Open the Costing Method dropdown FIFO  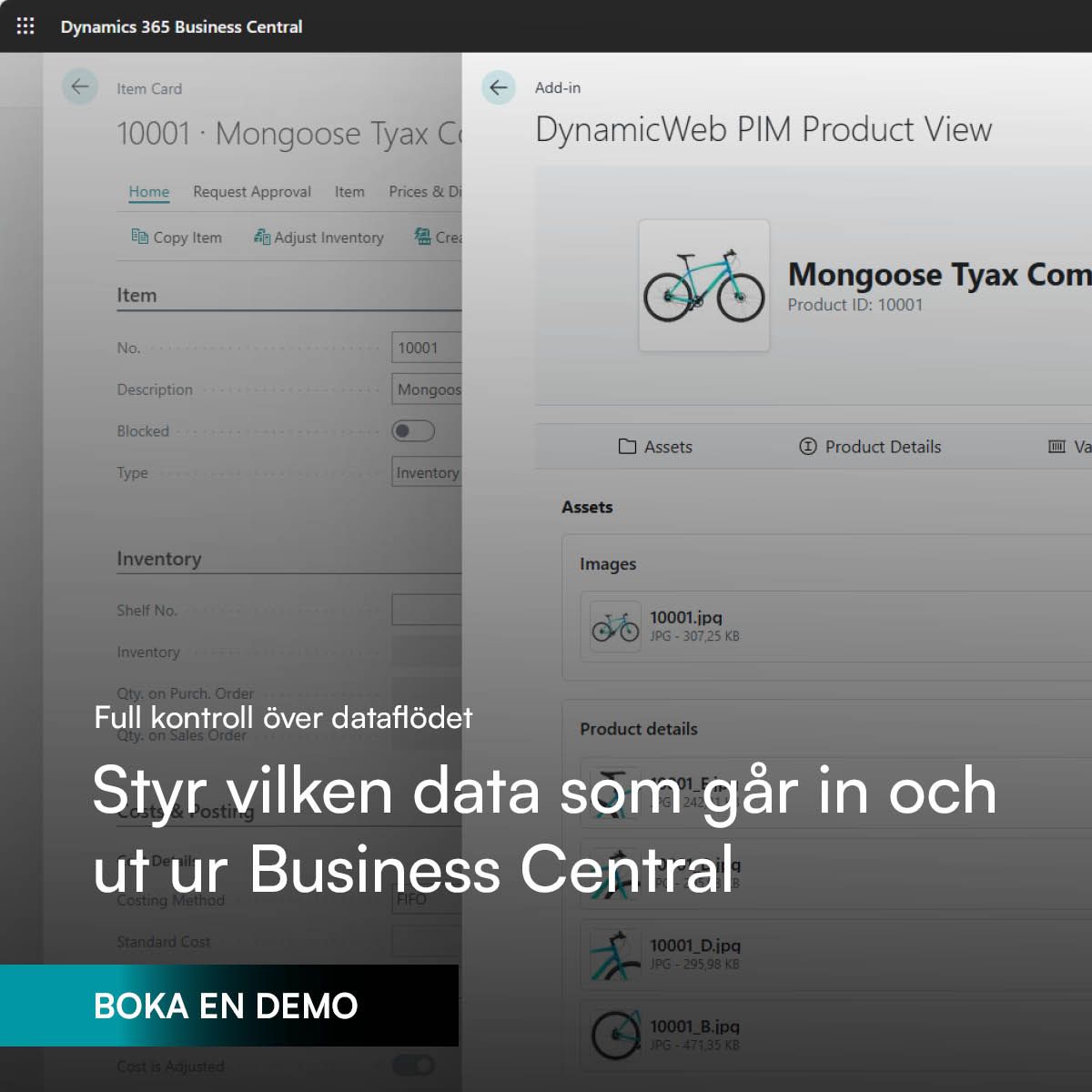point(427,899)
